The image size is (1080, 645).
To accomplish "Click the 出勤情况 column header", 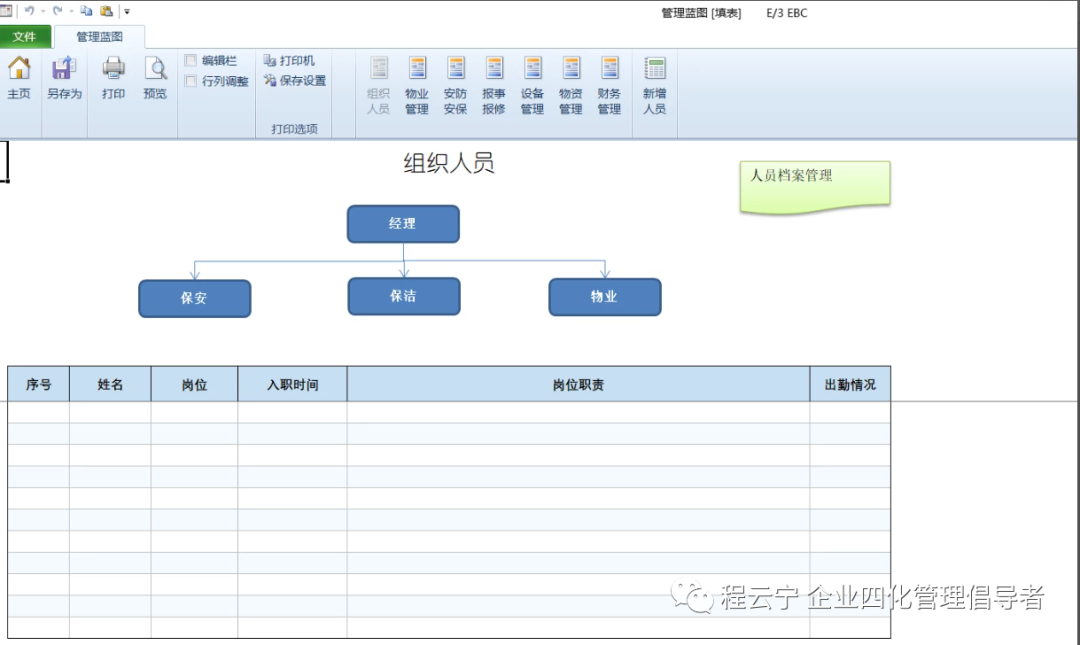I will coord(851,384).
